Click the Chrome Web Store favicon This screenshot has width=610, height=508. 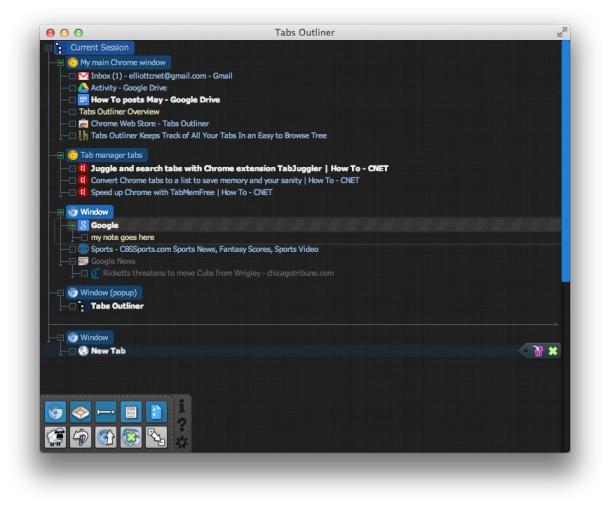pos(83,124)
